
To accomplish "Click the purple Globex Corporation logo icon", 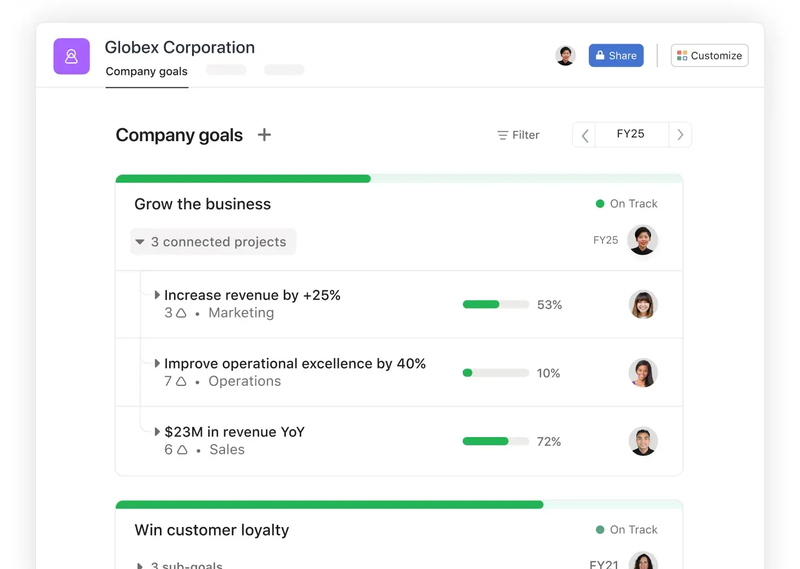I will pos(71,56).
